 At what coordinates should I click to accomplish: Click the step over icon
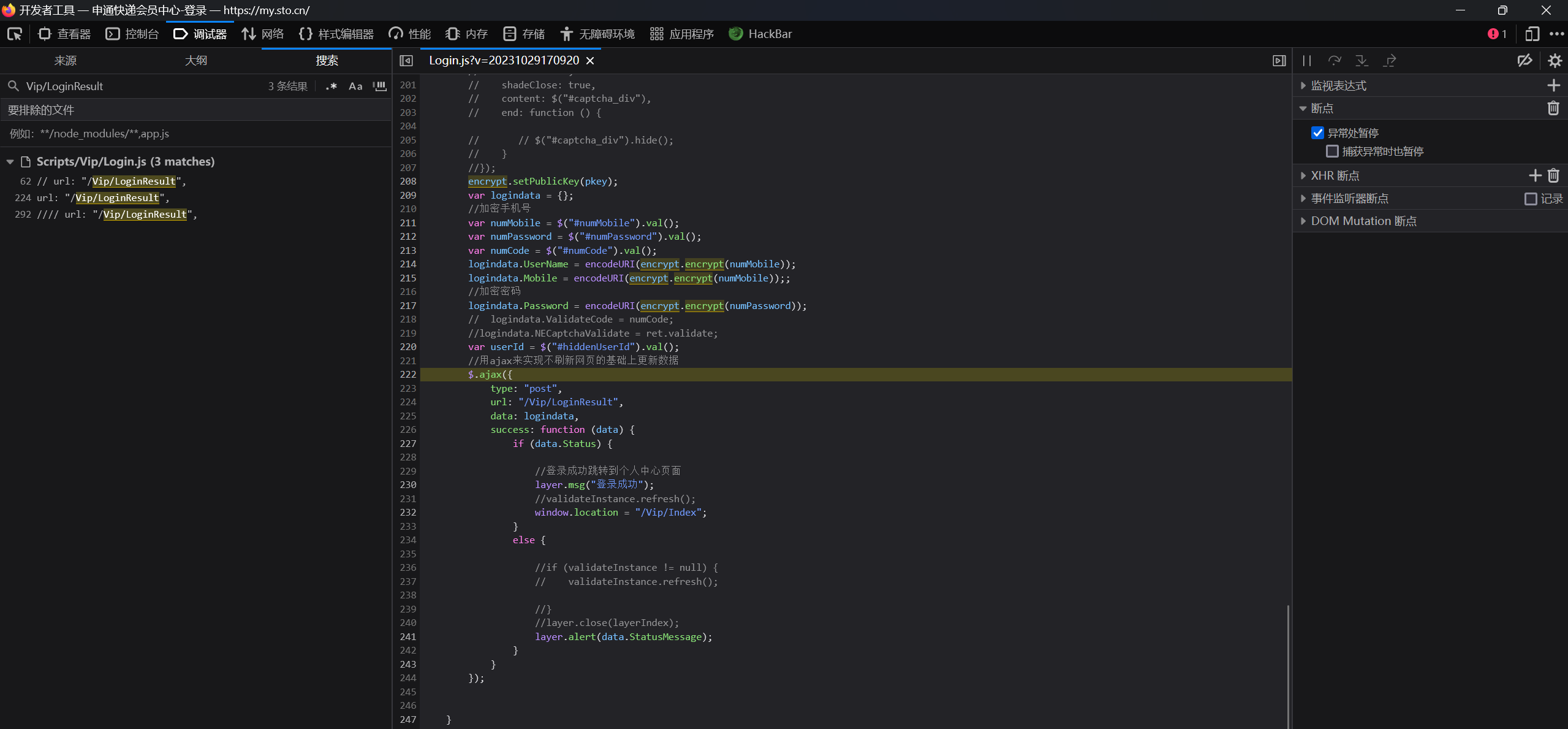pyautogui.click(x=1335, y=61)
